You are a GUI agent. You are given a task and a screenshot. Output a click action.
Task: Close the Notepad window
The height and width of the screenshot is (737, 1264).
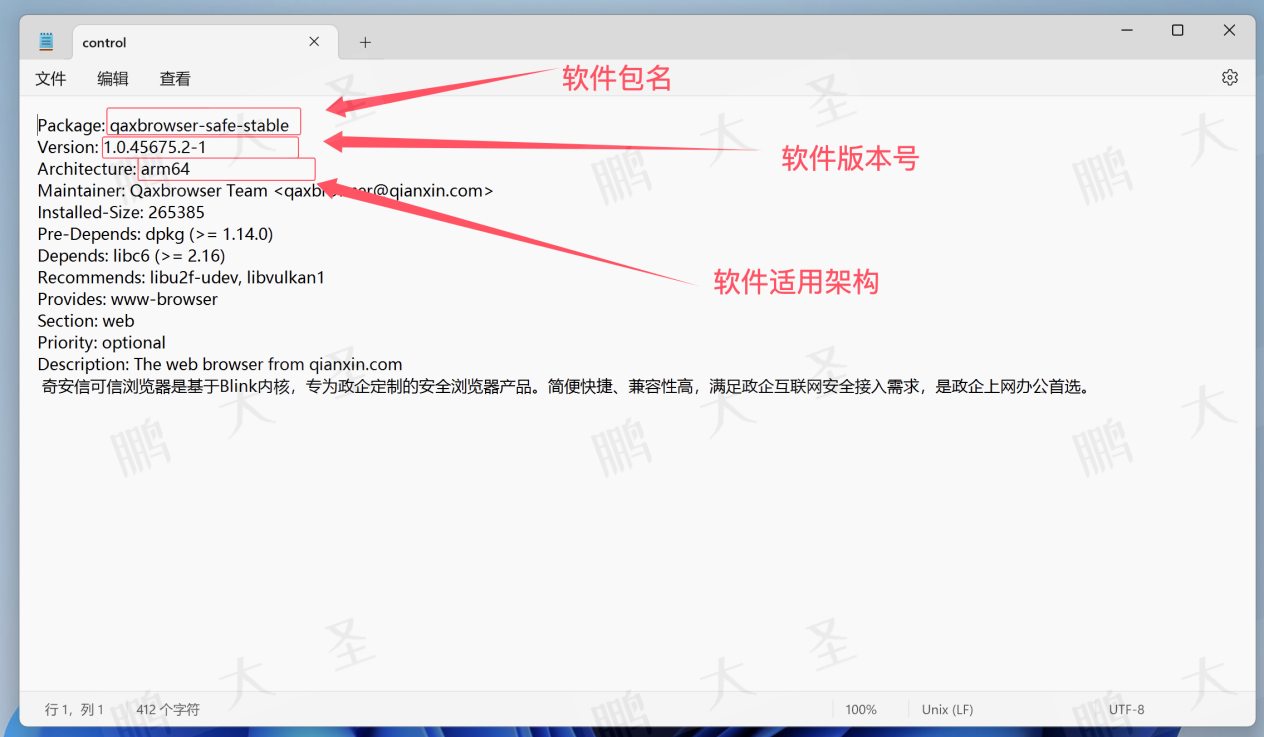click(1229, 31)
